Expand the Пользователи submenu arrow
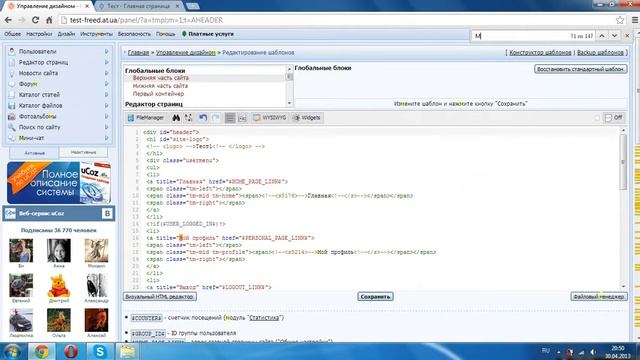This screenshot has width=640, height=360. (x=107, y=51)
